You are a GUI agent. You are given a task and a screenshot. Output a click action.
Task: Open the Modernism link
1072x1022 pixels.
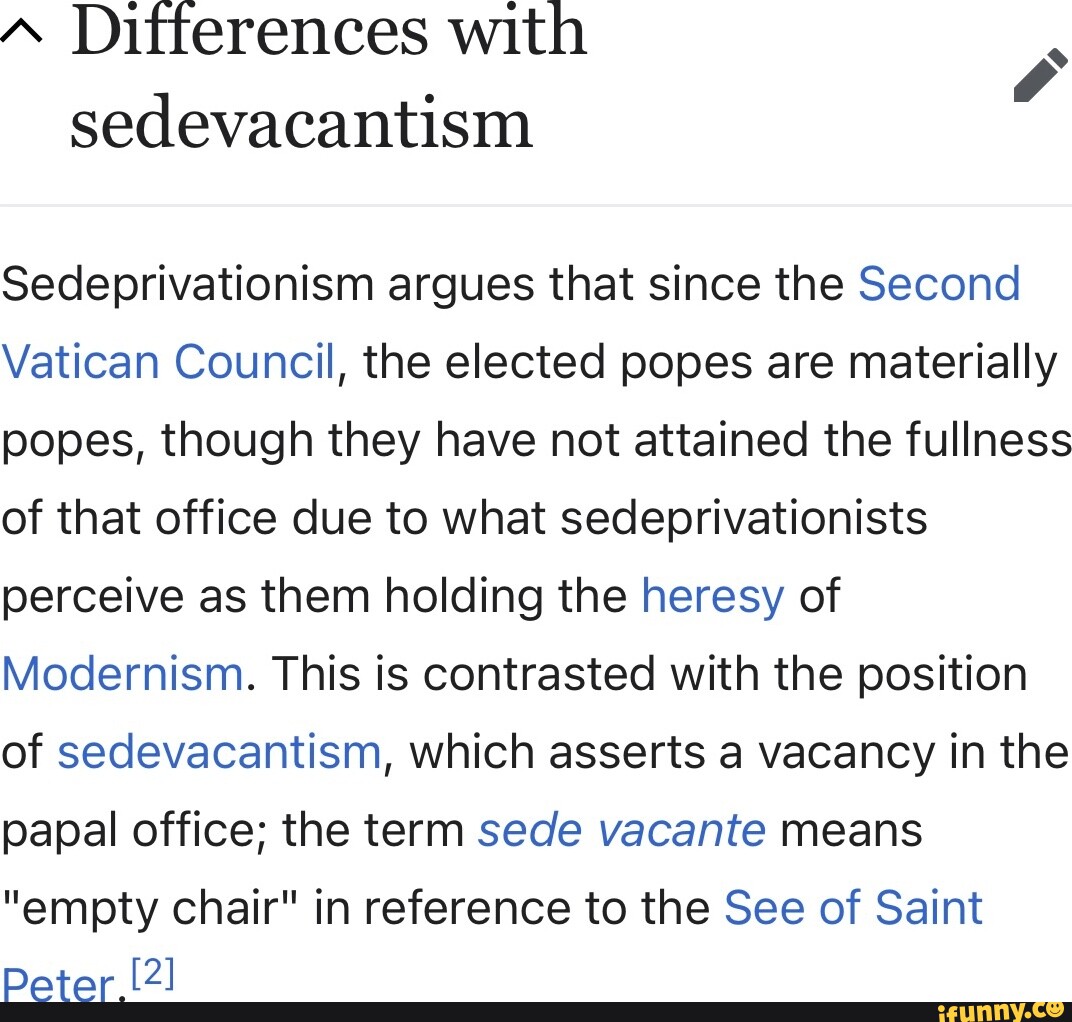[x=120, y=674]
